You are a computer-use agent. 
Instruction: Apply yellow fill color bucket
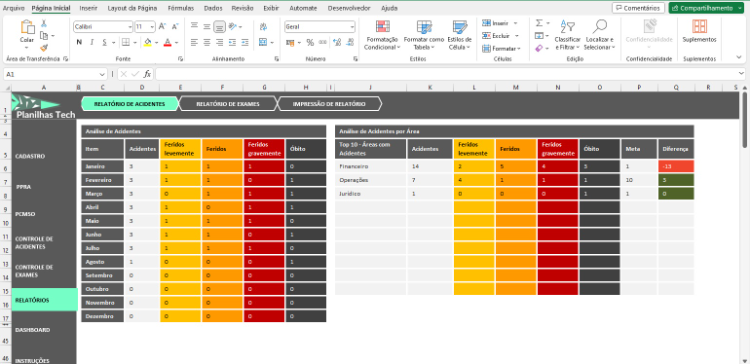coord(147,43)
